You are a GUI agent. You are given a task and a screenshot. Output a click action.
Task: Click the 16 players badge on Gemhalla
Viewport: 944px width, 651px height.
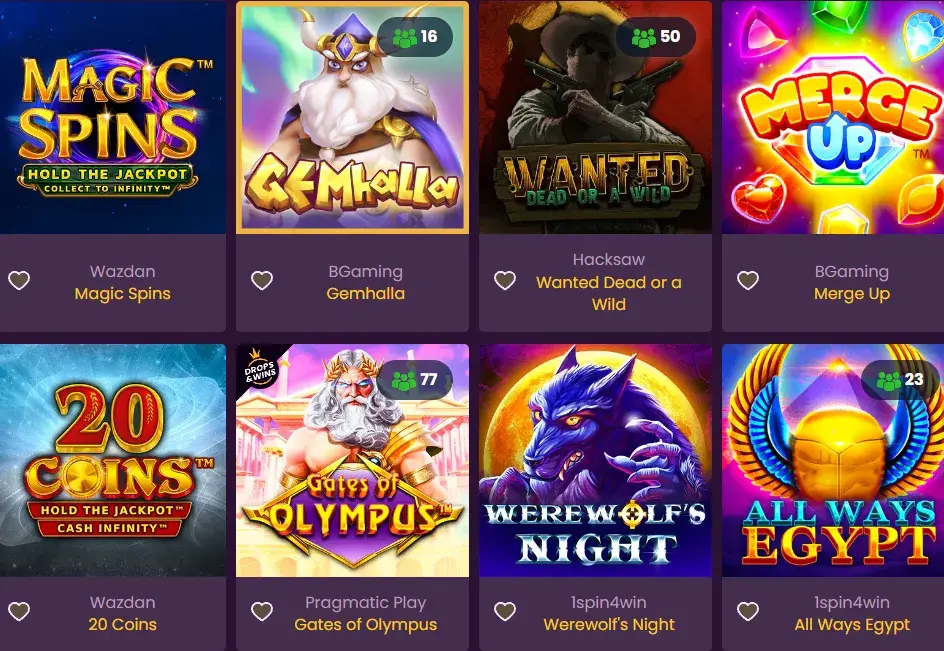coord(415,37)
